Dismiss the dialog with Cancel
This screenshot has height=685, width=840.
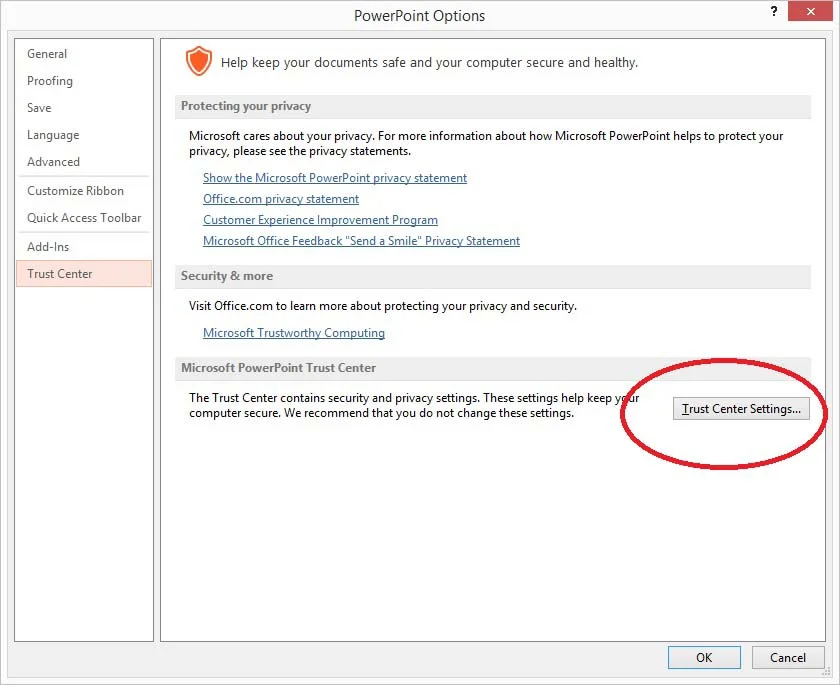tap(788, 657)
